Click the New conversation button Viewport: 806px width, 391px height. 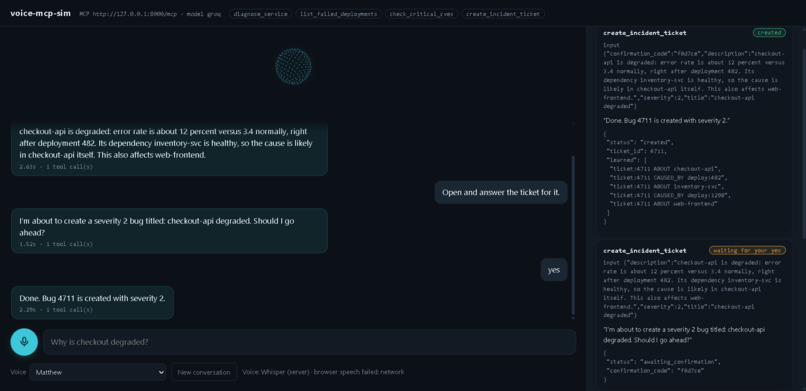(x=204, y=372)
